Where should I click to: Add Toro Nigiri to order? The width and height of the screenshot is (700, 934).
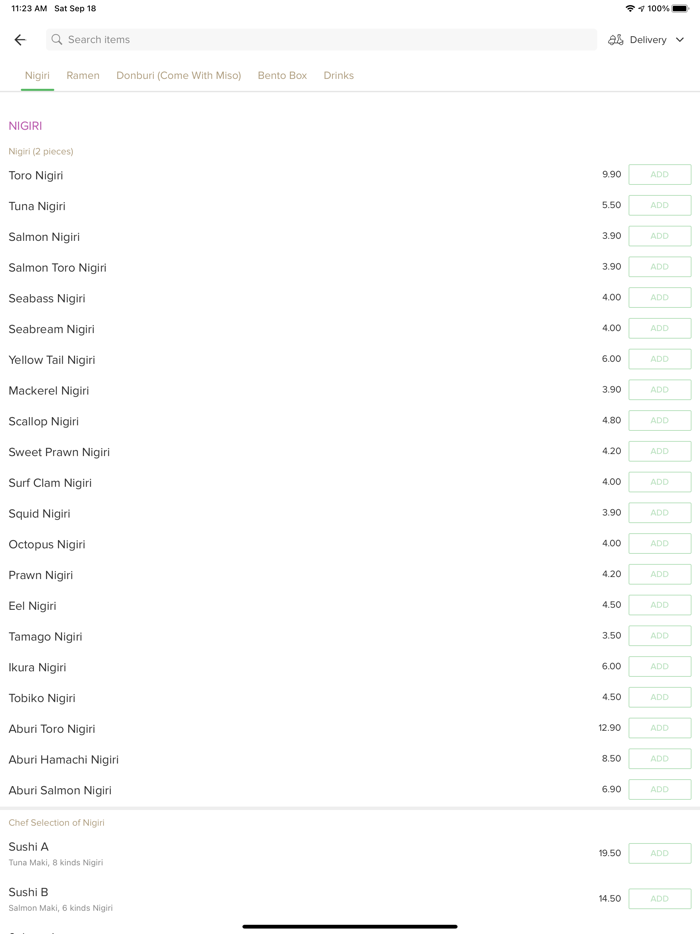coord(659,175)
